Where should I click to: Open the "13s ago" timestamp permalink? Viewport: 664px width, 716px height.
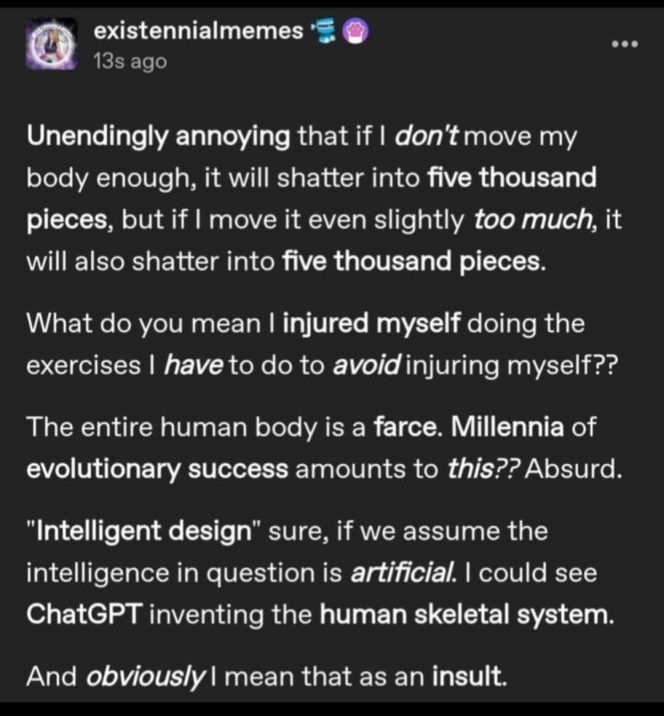pyautogui.click(x=129, y=60)
